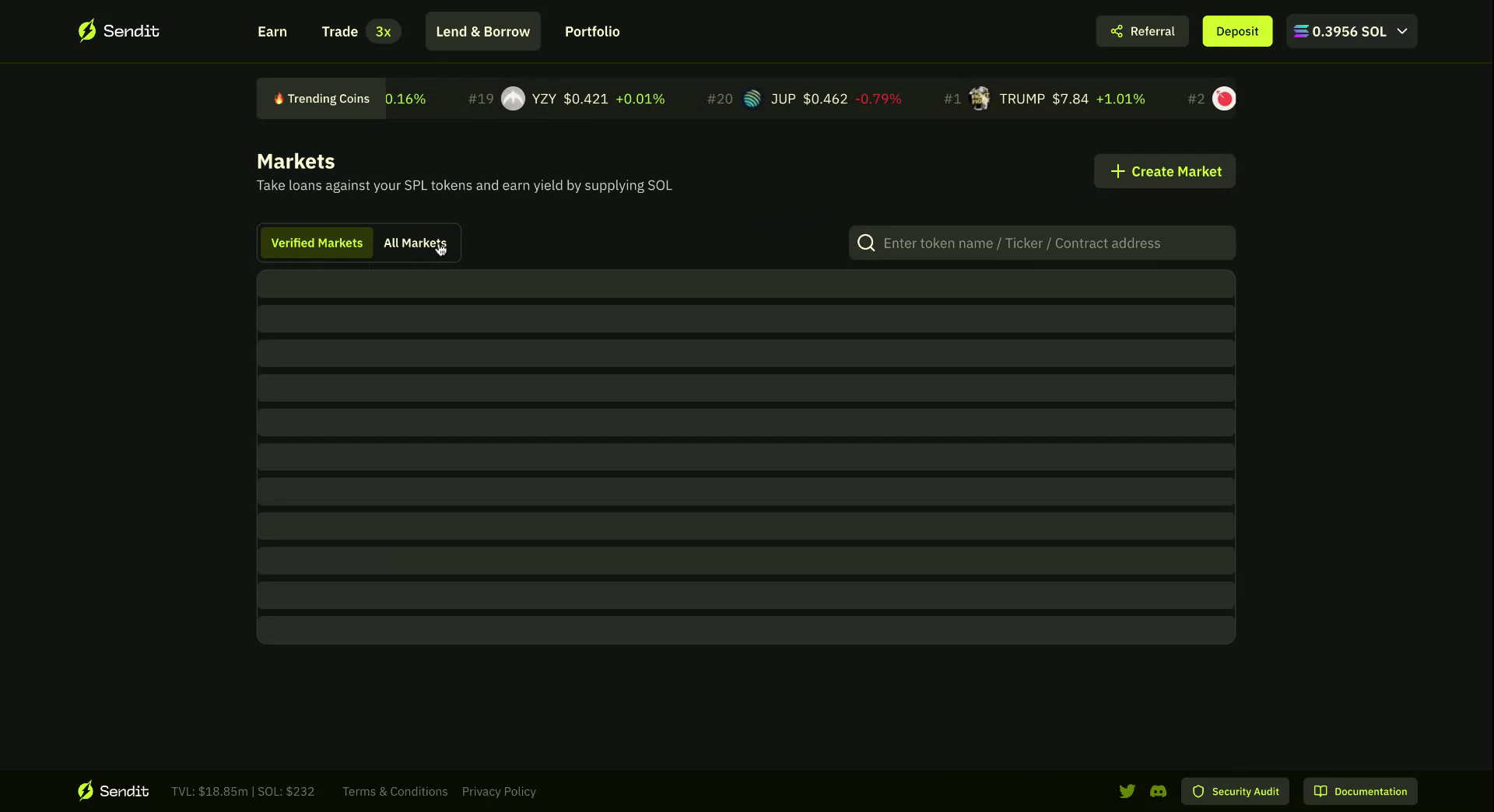The image size is (1494, 812).
Task: Navigate to the Portfolio tab
Action: coord(592,31)
